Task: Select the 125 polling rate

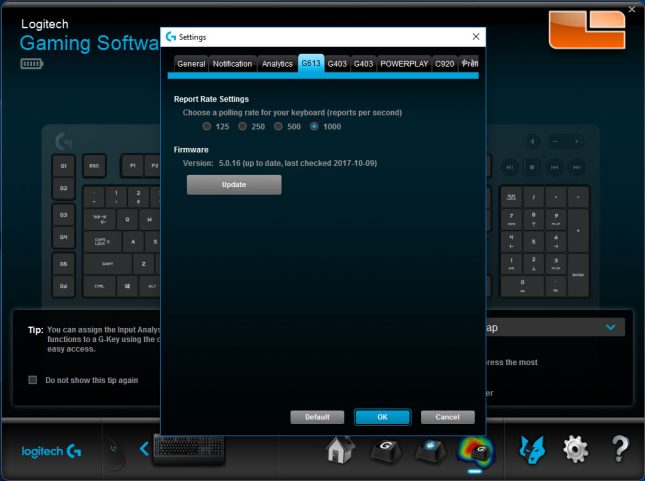Action: pos(206,126)
